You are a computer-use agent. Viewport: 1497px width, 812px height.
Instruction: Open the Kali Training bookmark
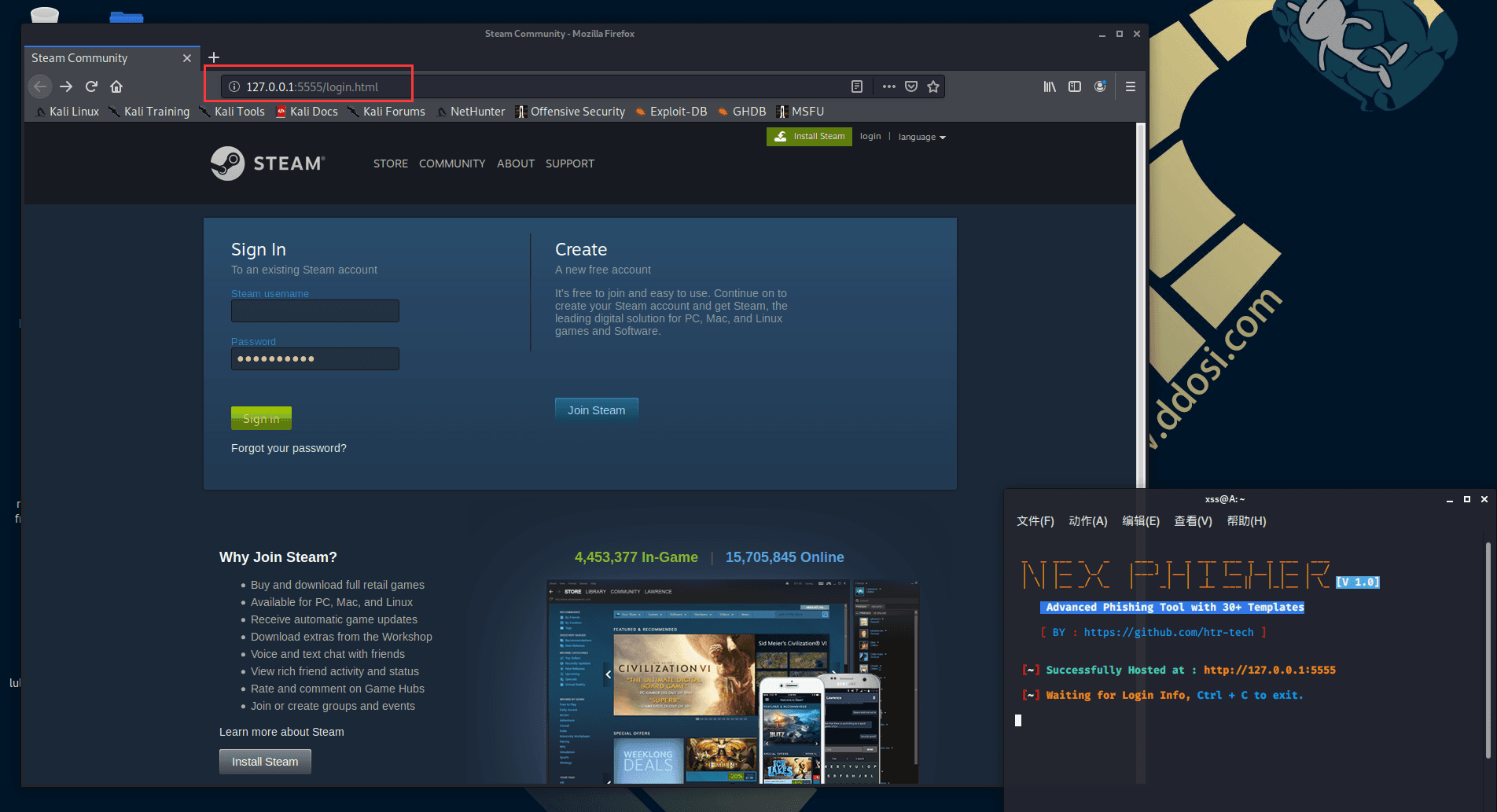point(149,112)
